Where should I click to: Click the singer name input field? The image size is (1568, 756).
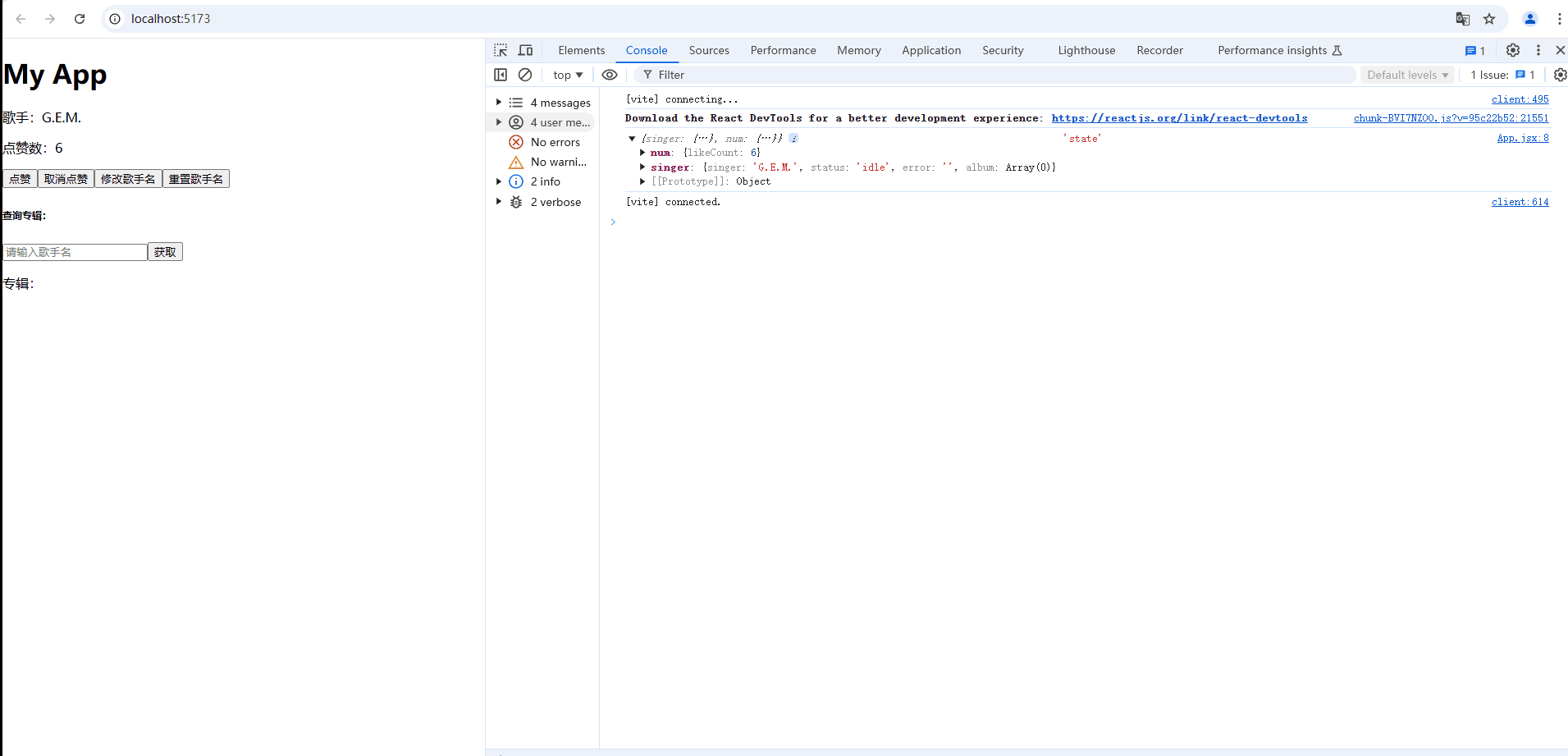tap(75, 252)
